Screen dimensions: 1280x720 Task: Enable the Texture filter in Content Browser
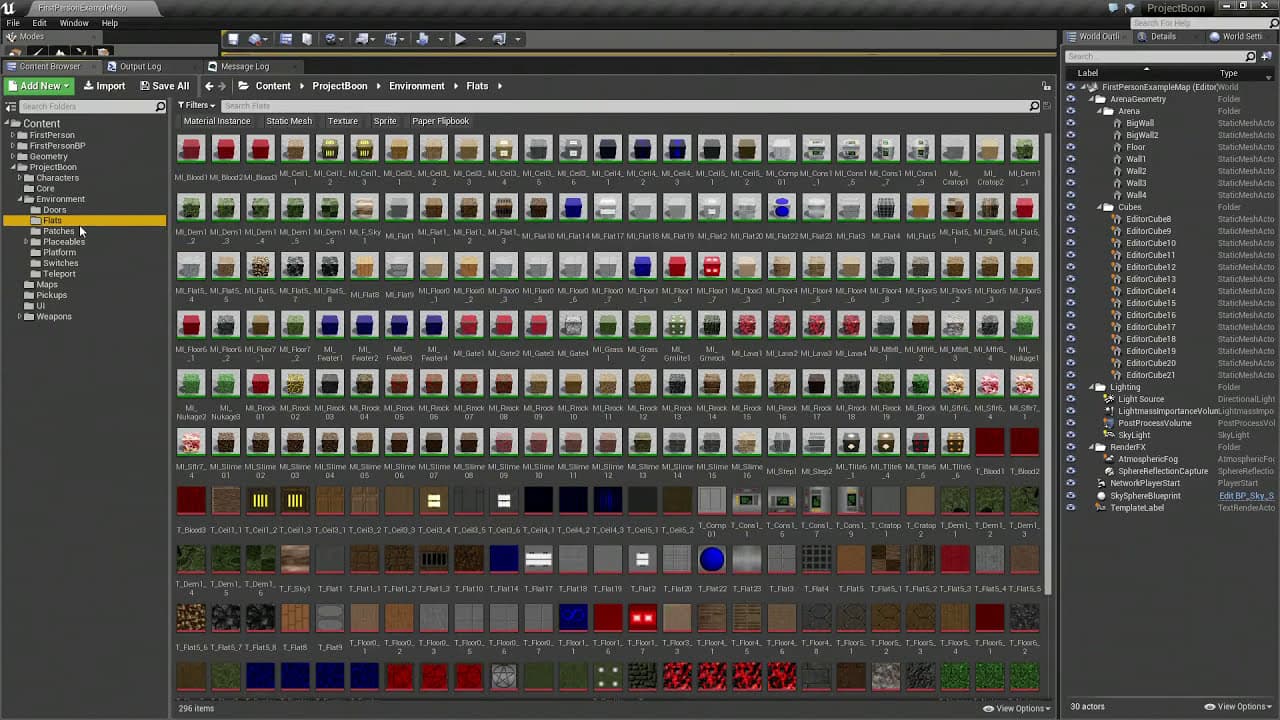tap(342, 121)
